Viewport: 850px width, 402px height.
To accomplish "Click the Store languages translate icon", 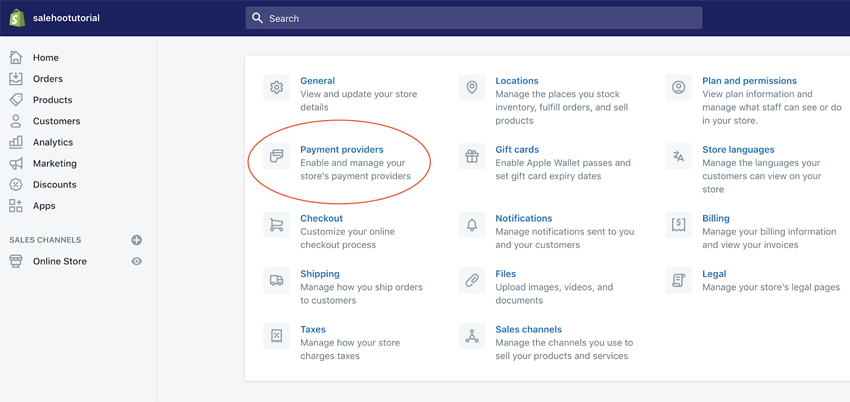I will coord(679,156).
